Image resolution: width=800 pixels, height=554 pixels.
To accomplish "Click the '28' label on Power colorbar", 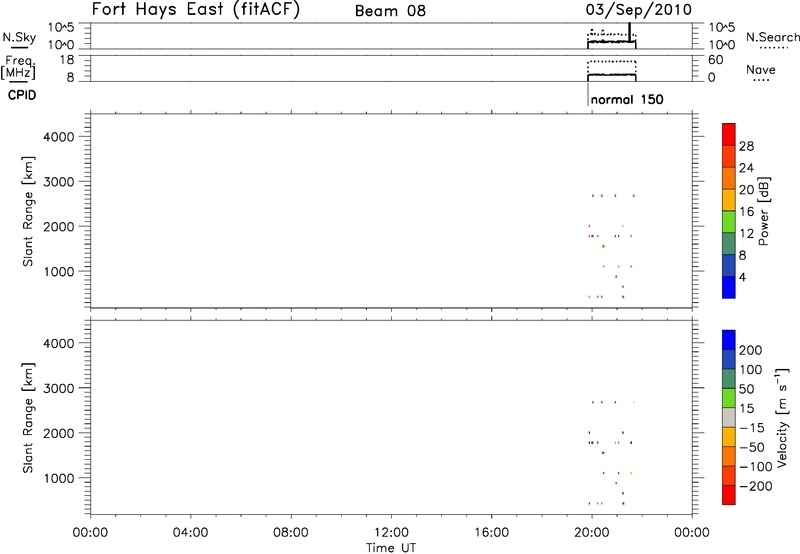I will [746, 146].
